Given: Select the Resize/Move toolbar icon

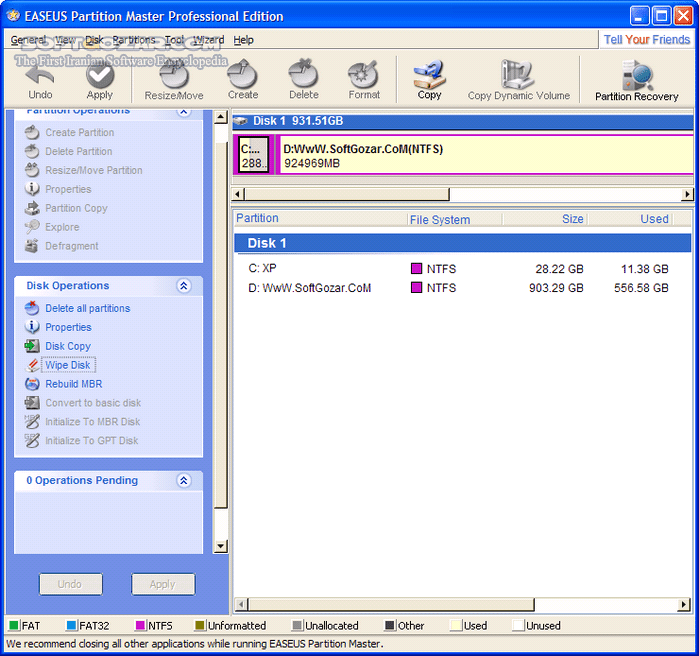Looking at the screenshot, I should 174,75.
